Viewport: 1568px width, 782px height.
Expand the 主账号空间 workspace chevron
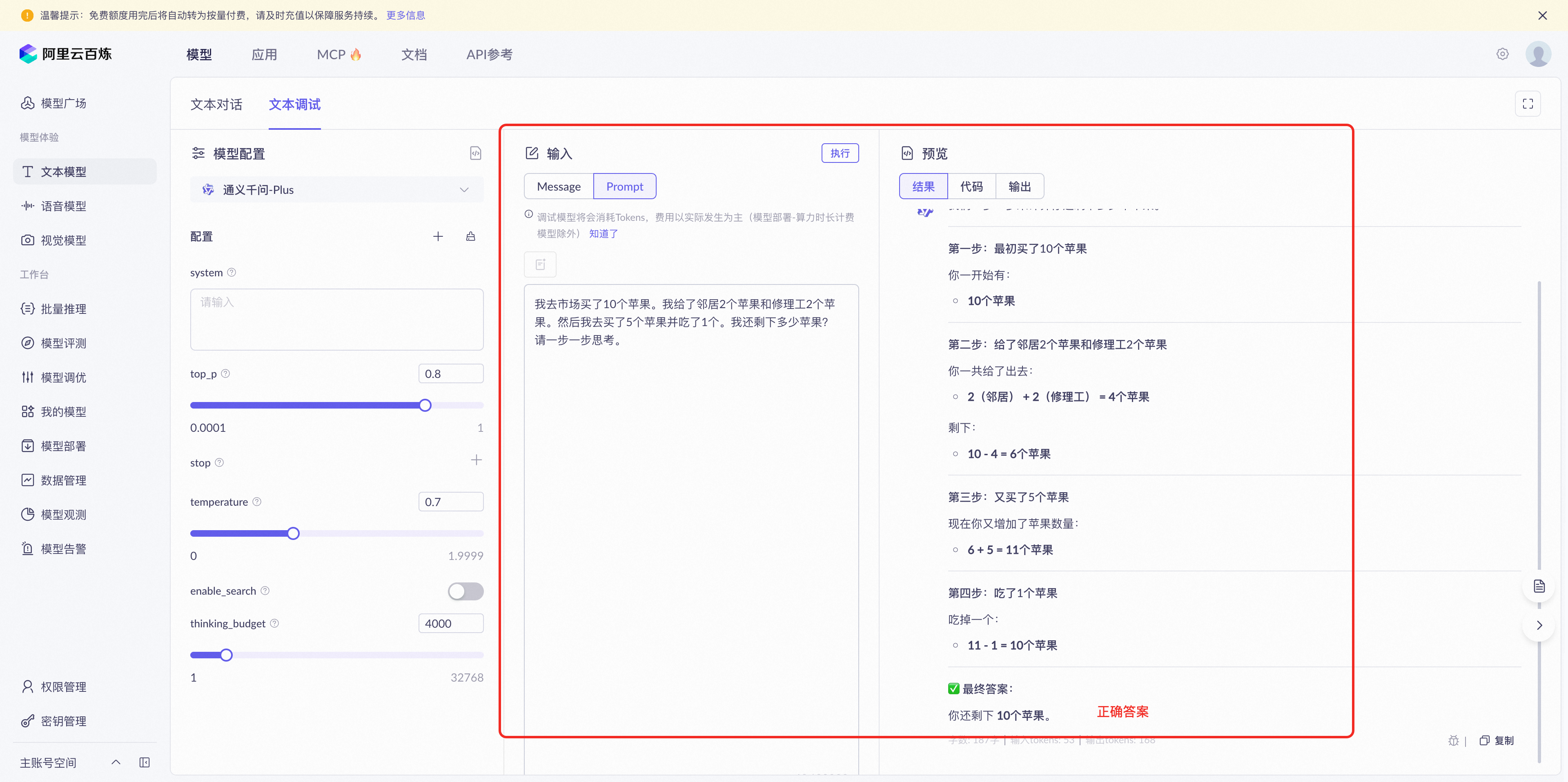(116, 762)
